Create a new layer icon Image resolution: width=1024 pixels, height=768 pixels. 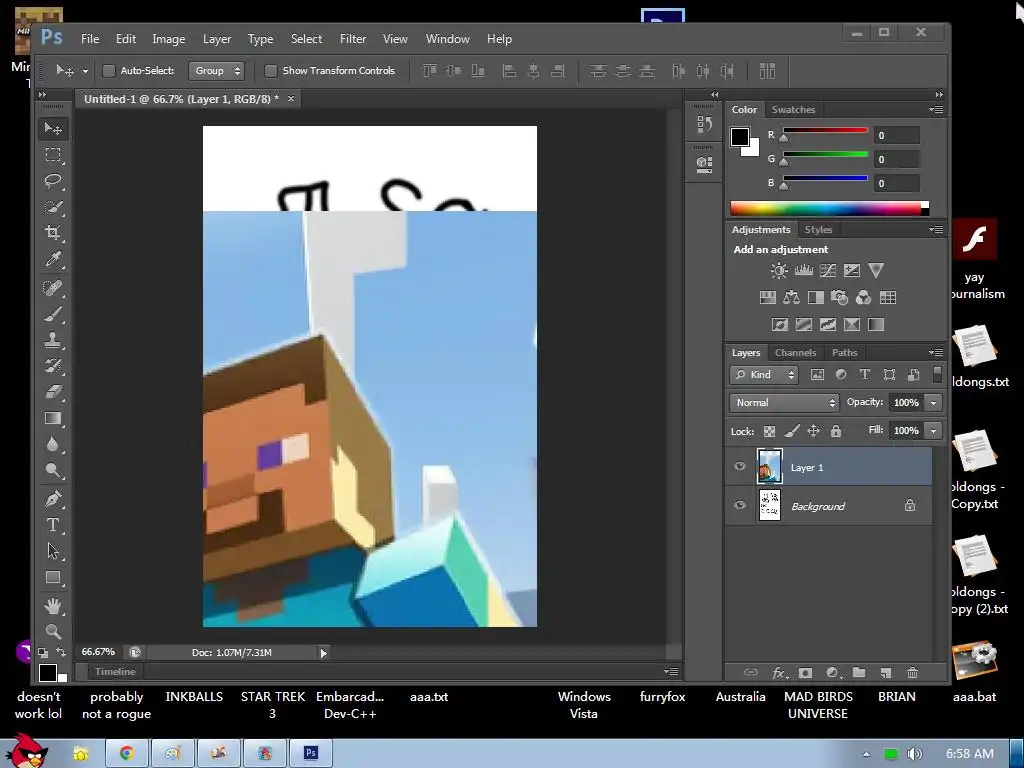[x=886, y=673]
